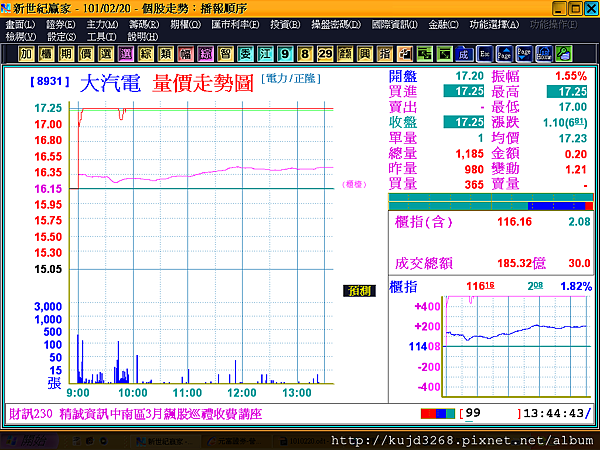Click the 加 toolbar icon
The width and height of the screenshot is (600, 450).
tap(26, 54)
